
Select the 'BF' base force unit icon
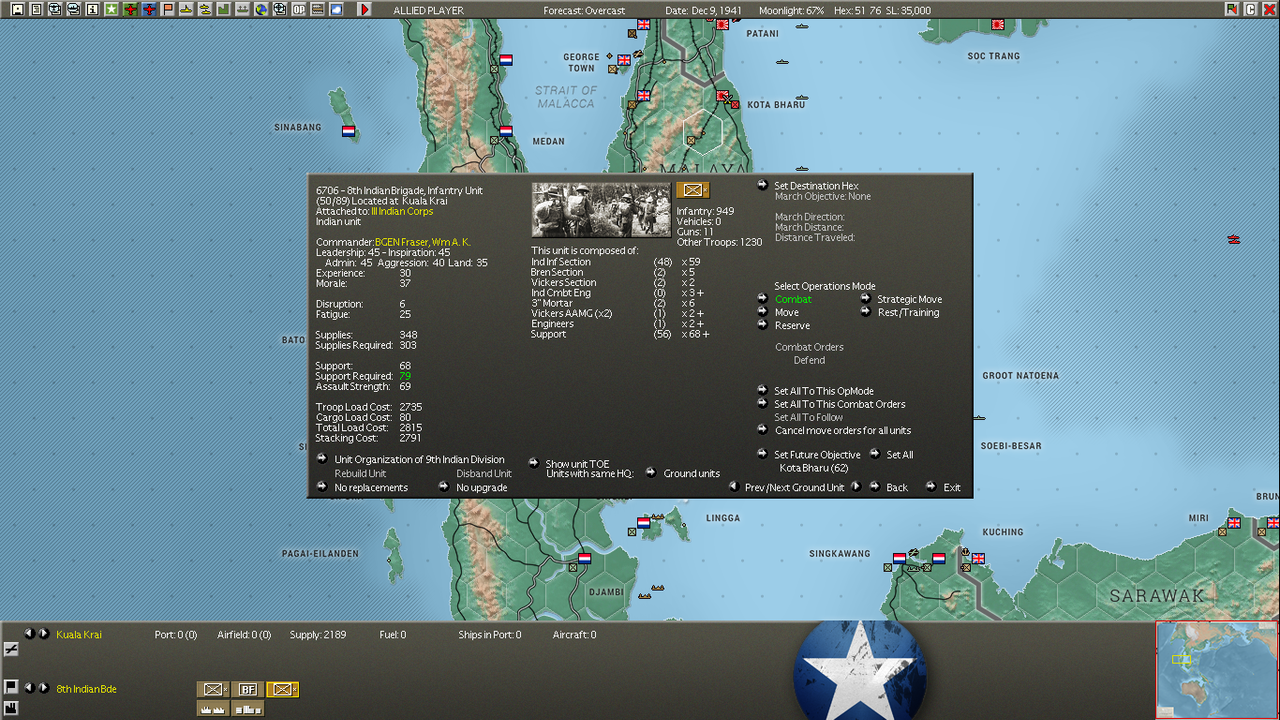[x=248, y=689]
